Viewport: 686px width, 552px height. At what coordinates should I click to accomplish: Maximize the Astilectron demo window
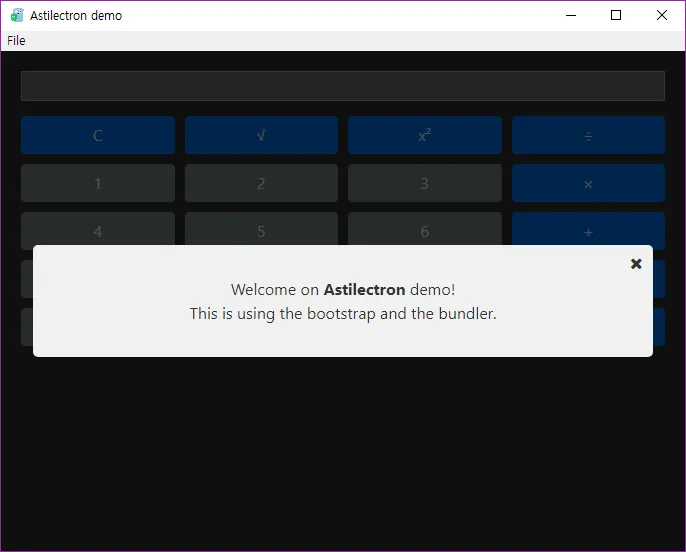[x=616, y=15]
